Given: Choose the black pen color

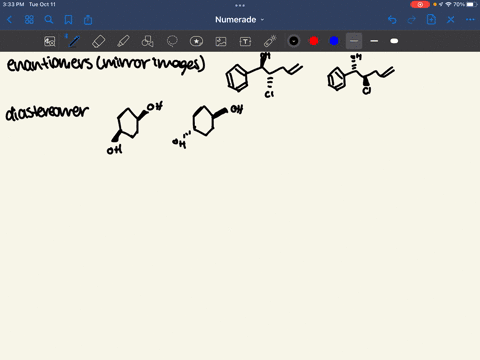Looking at the screenshot, I should pyautogui.click(x=294, y=41).
